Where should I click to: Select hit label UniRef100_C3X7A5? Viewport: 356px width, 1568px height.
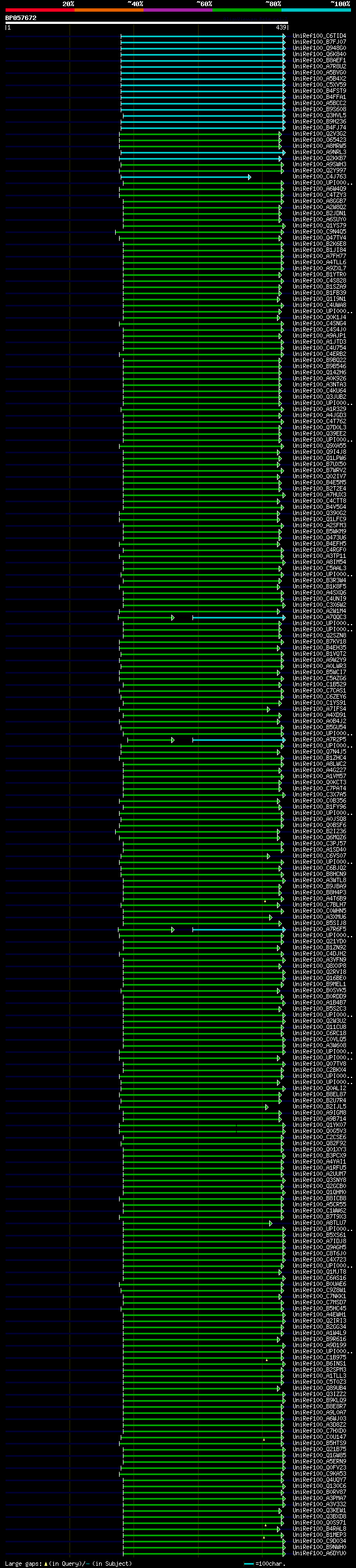point(319,794)
